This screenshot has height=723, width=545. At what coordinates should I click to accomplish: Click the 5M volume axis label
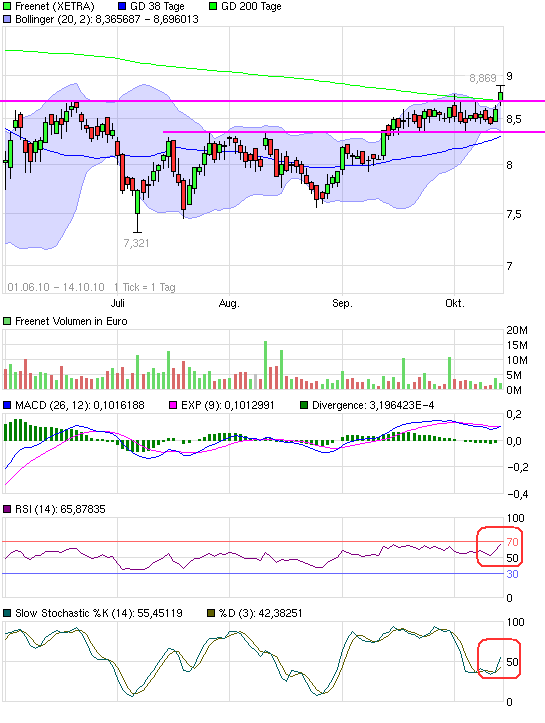pyautogui.click(x=517, y=375)
